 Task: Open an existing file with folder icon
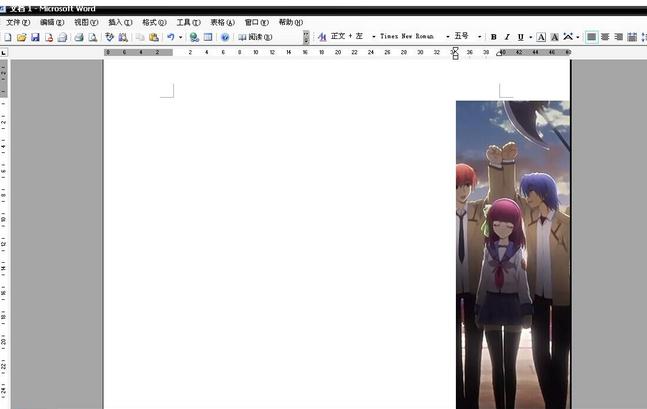(x=21, y=38)
